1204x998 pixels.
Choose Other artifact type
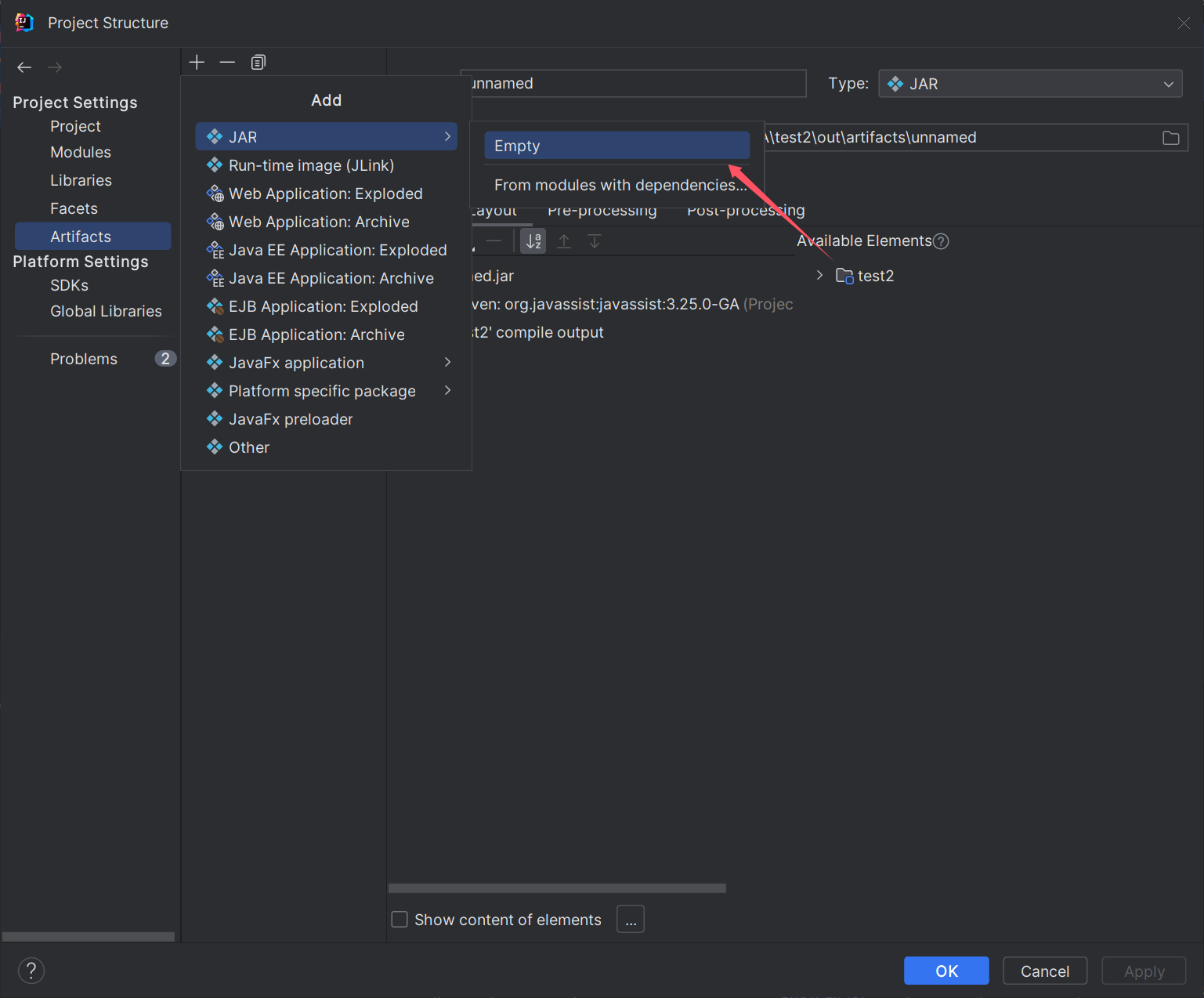tap(326, 447)
